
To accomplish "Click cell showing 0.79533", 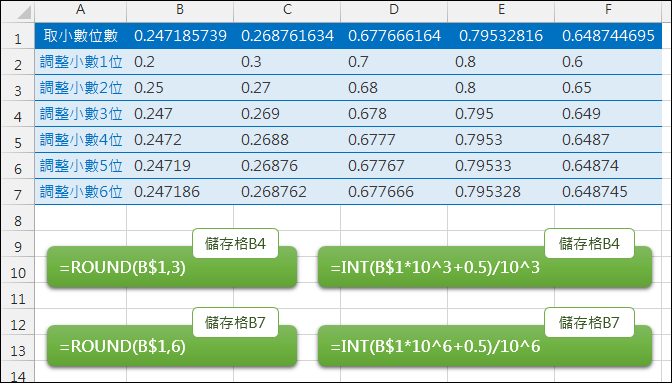I will pyautogui.click(x=501, y=166).
